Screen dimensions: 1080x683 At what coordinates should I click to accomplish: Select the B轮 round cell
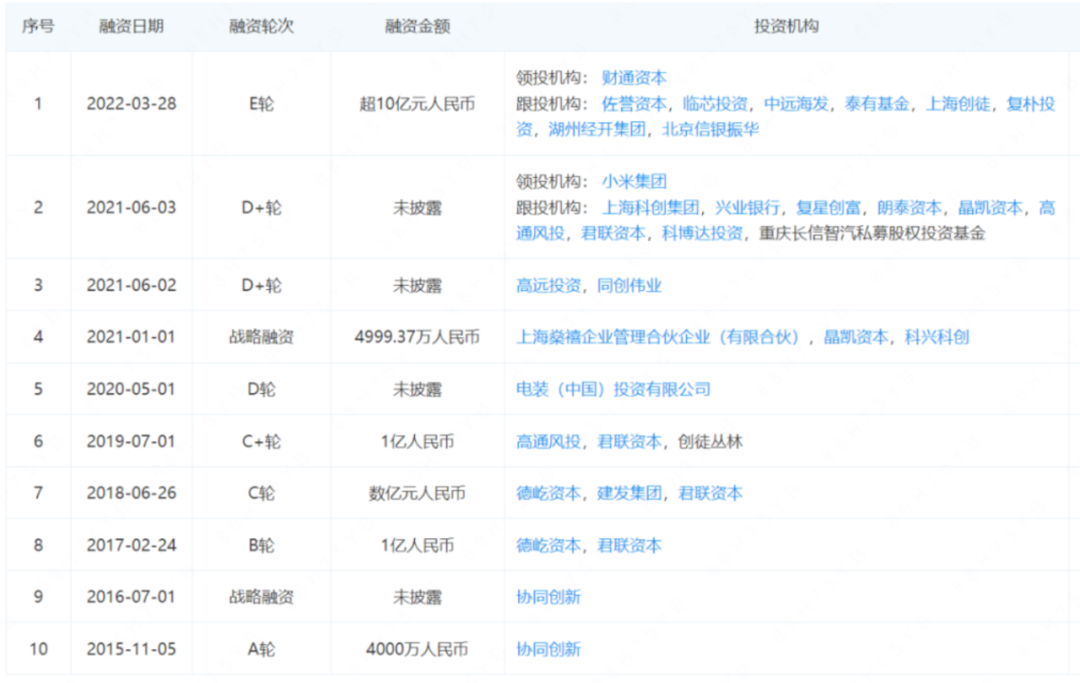pyautogui.click(x=262, y=545)
